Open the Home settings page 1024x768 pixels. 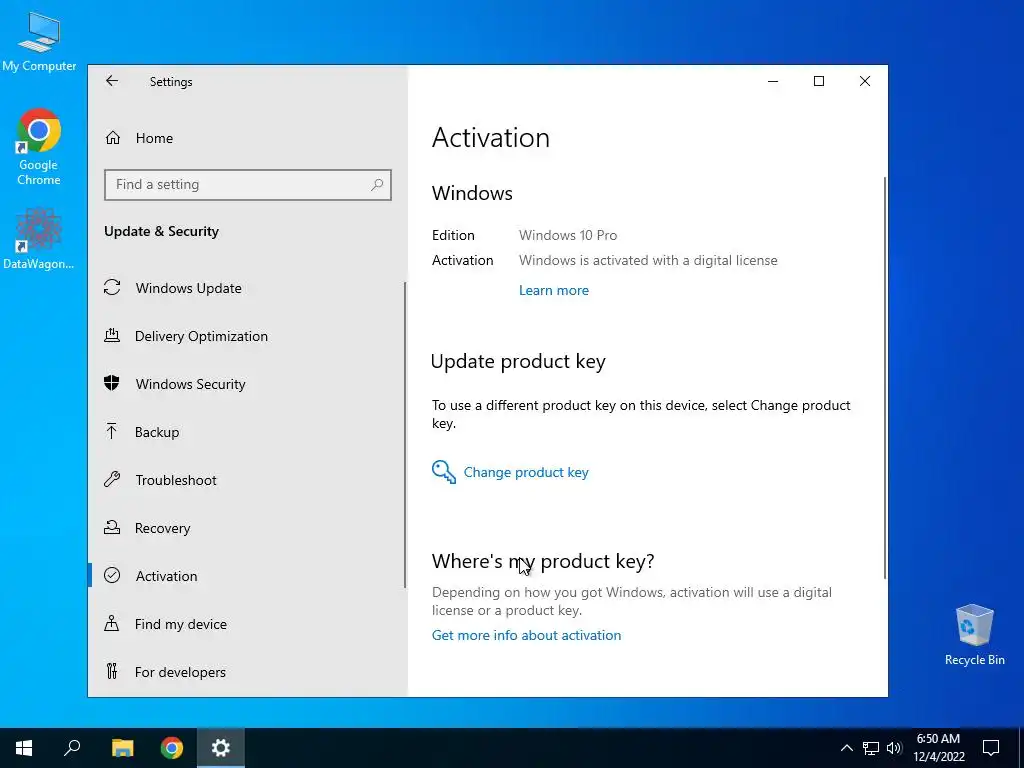[x=248, y=138]
